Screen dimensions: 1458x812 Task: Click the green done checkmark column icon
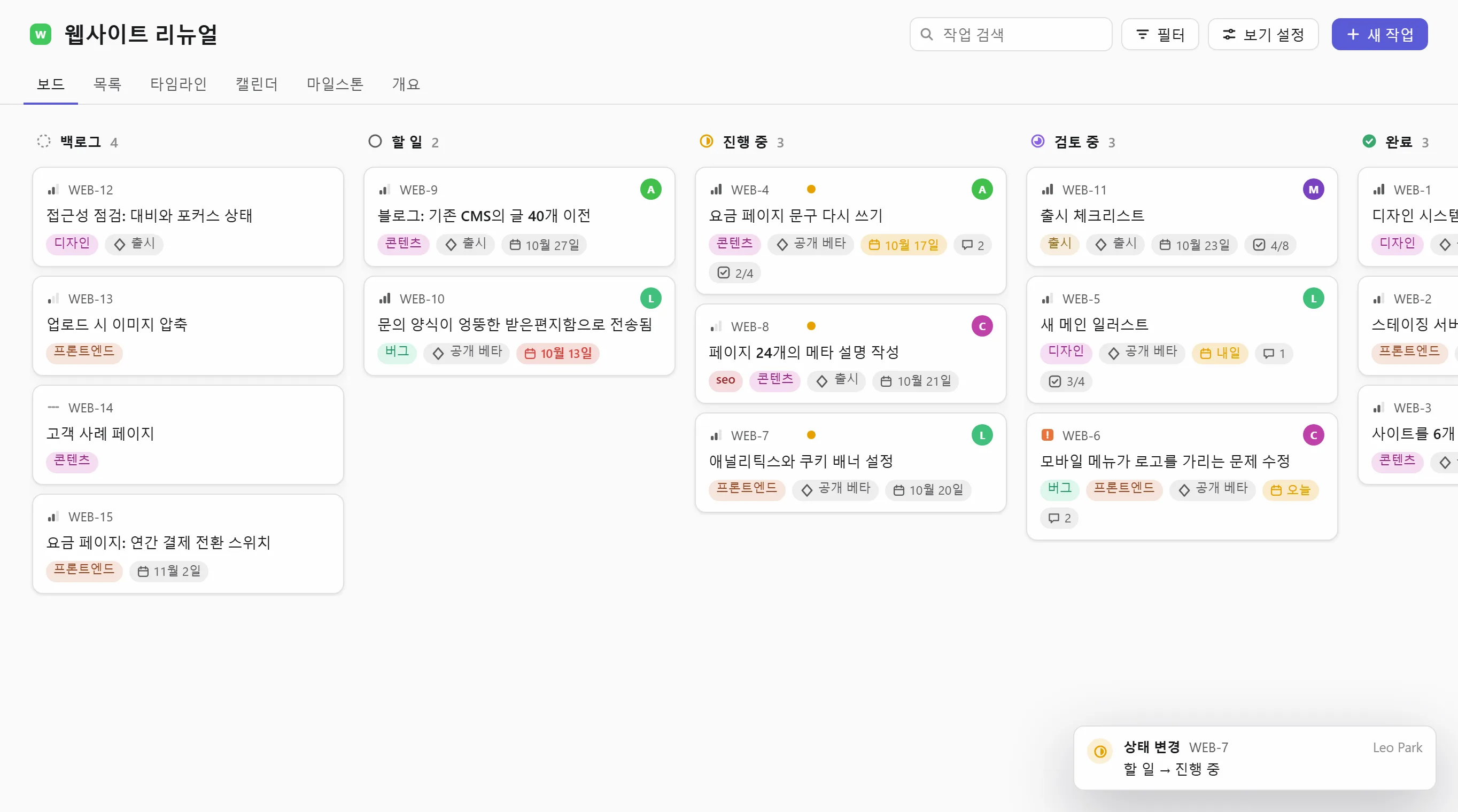click(x=1369, y=141)
